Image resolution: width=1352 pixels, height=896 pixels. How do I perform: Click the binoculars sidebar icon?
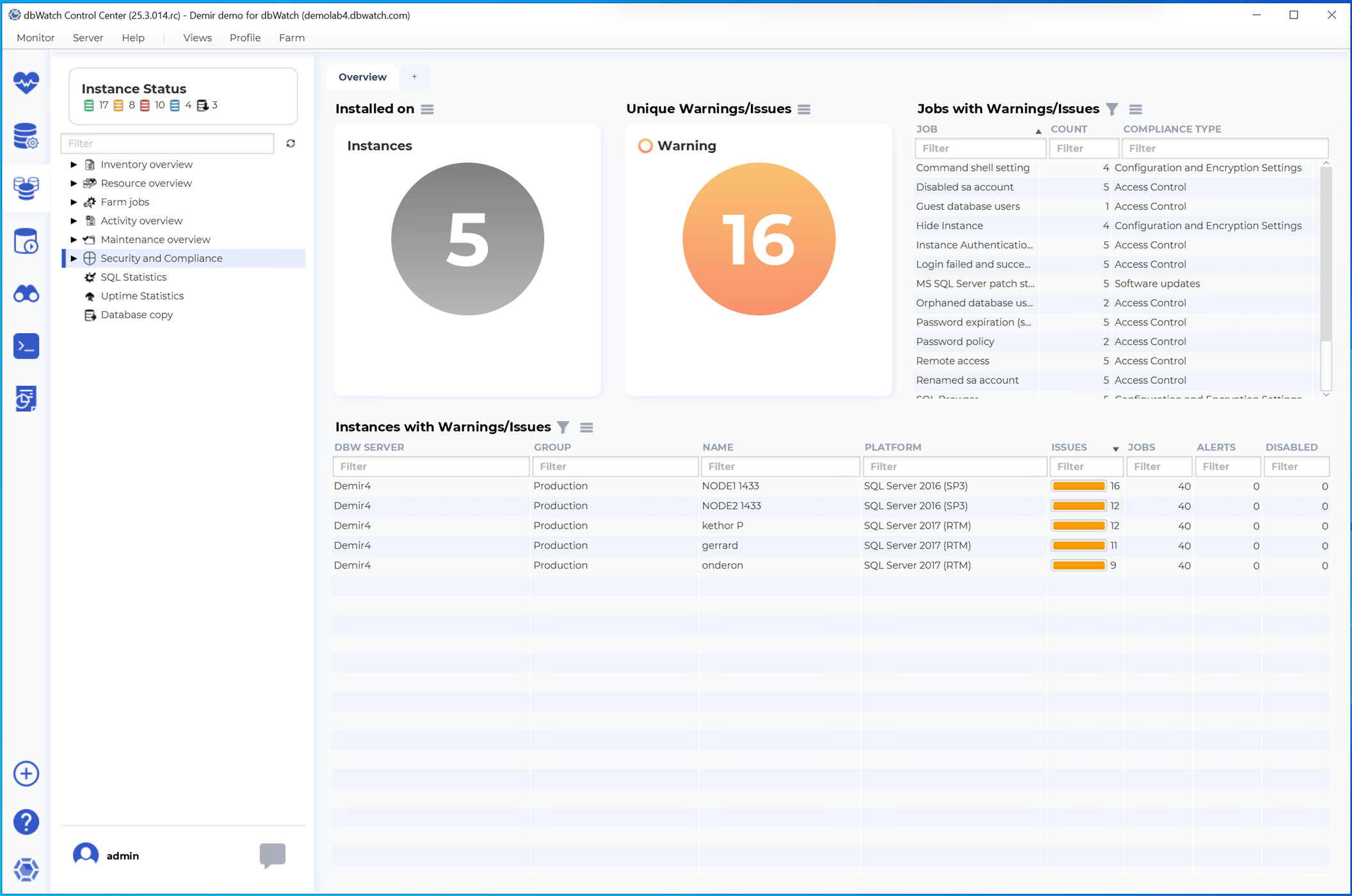26,294
